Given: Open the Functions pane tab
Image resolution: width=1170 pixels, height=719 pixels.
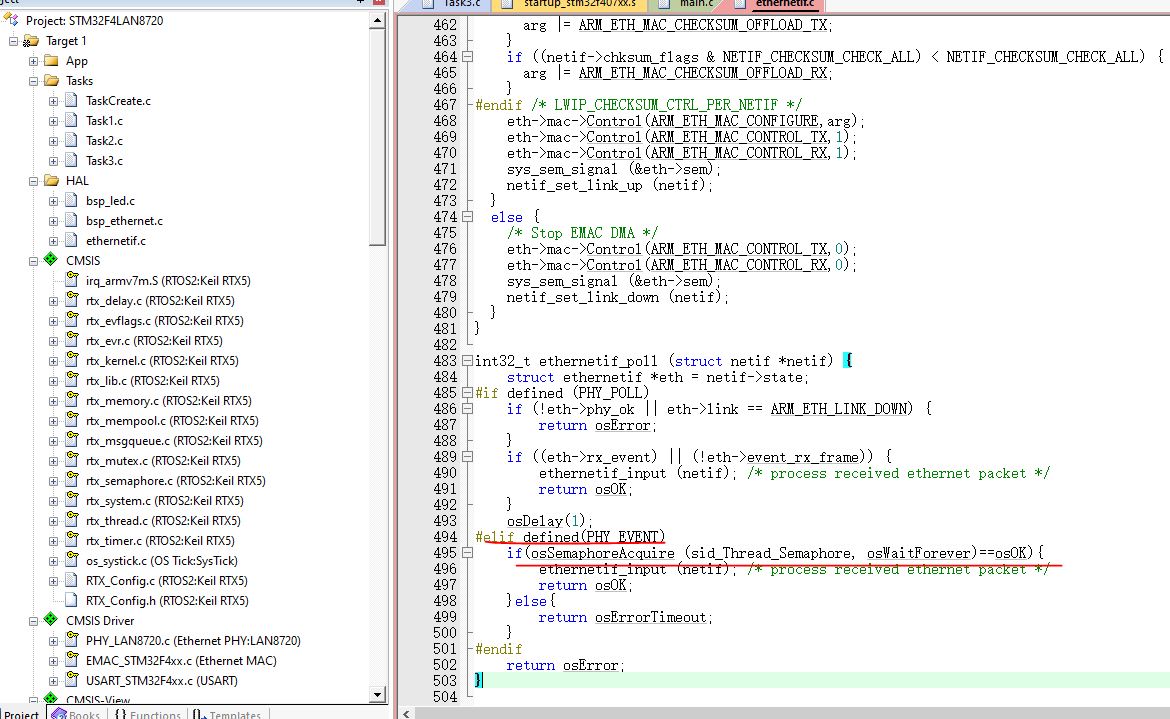Looking at the screenshot, I should (148, 714).
